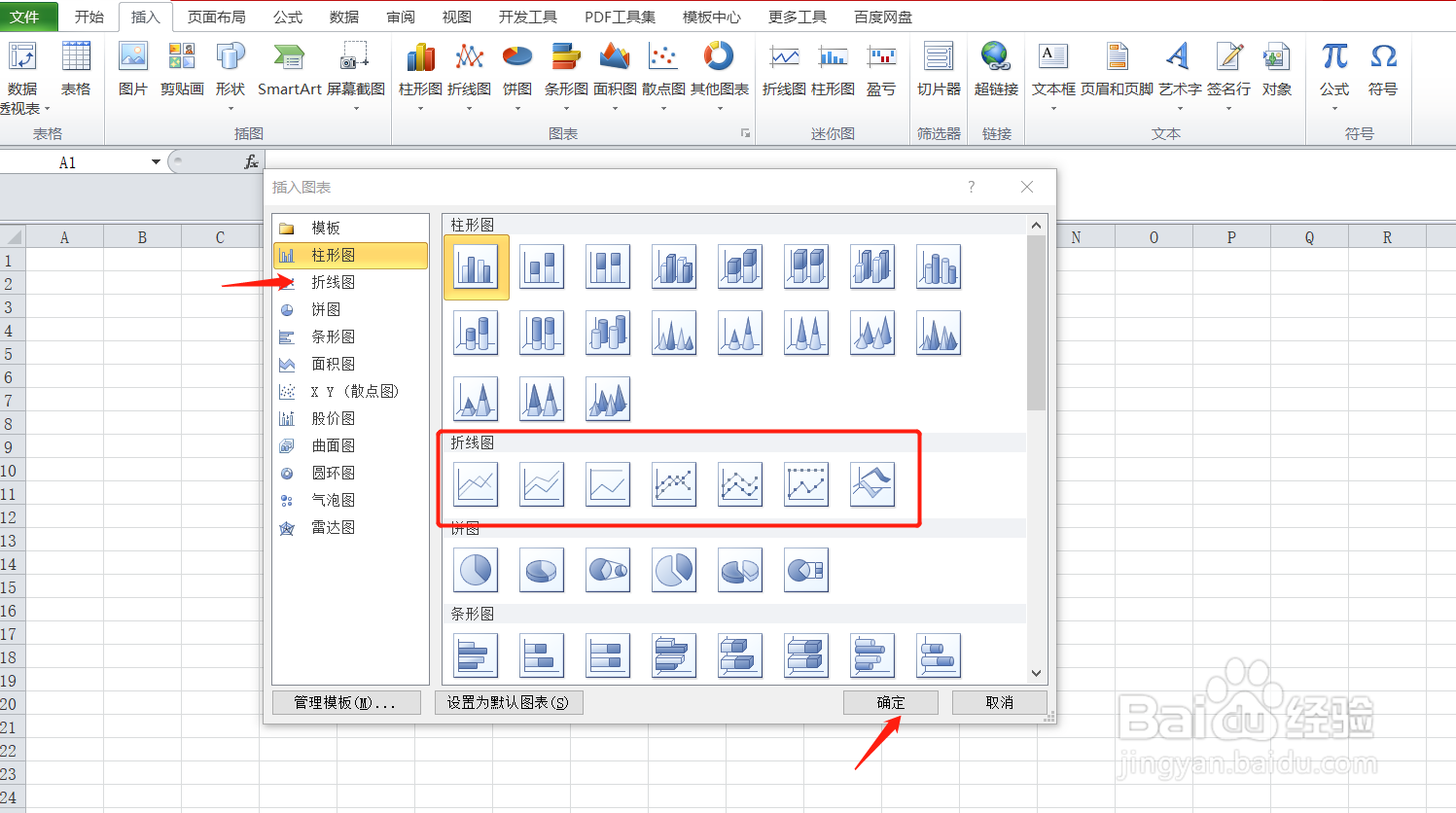Screen dimensions: 1456x813
Task: Select the first clustered column chart thumbnail
Action: [x=476, y=266]
